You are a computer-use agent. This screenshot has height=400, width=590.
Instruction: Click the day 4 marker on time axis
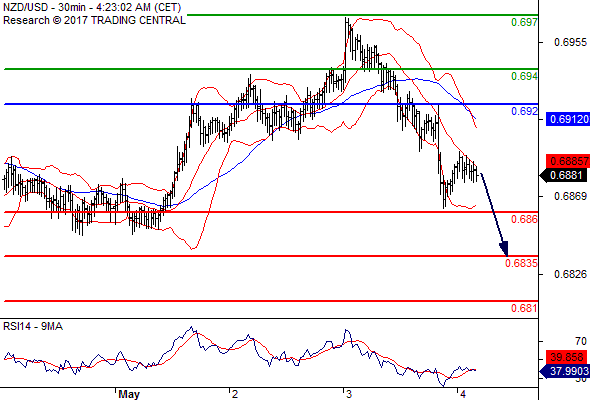(462, 394)
